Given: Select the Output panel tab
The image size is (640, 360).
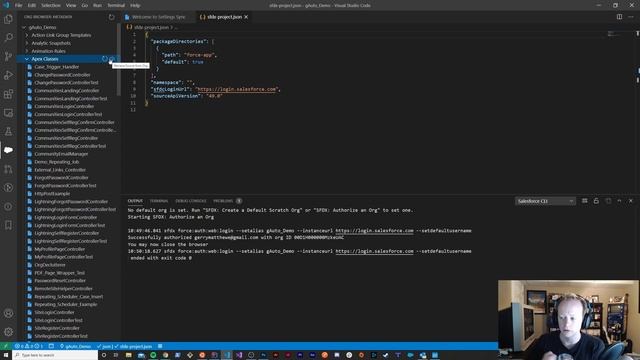Looking at the screenshot, I should click(x=135, y=201).
